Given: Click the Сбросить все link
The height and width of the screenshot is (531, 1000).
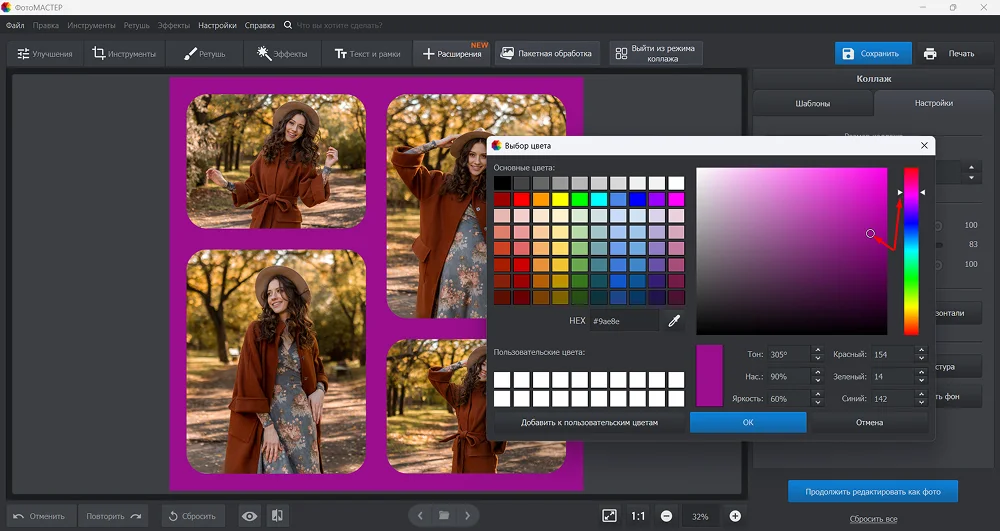Looking at the screenshot, I should [x=873, y=519].
